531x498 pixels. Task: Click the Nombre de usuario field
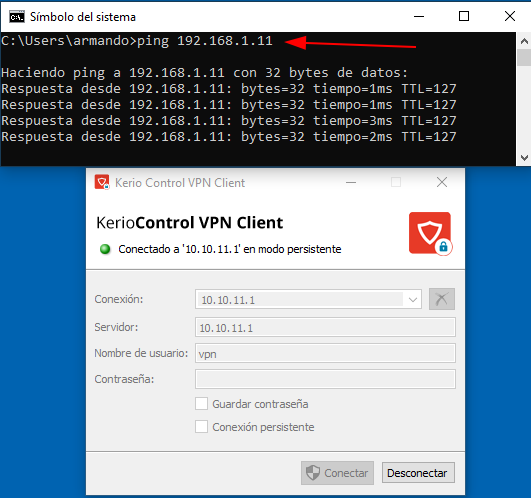click(325, 353)
